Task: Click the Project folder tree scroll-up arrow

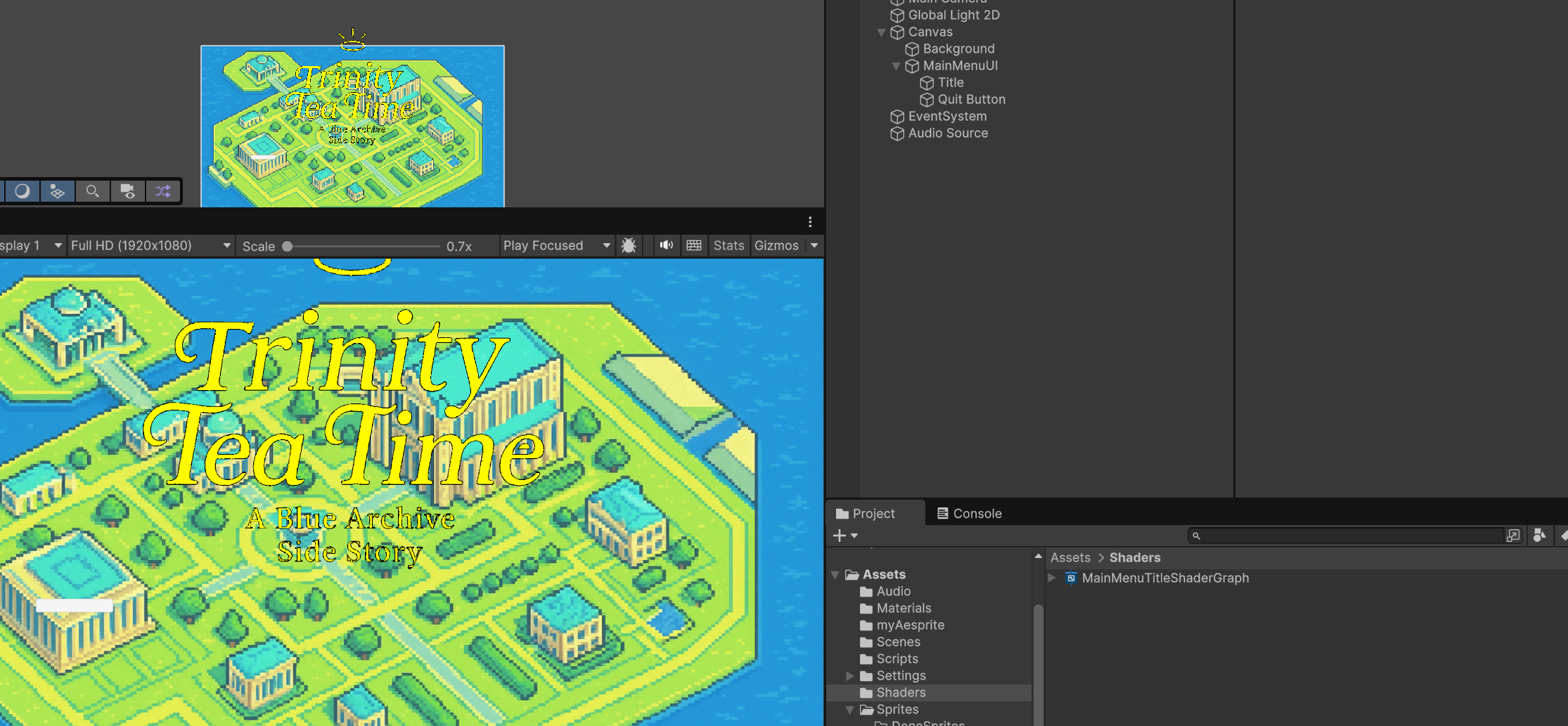Action: coord(1038,556)
